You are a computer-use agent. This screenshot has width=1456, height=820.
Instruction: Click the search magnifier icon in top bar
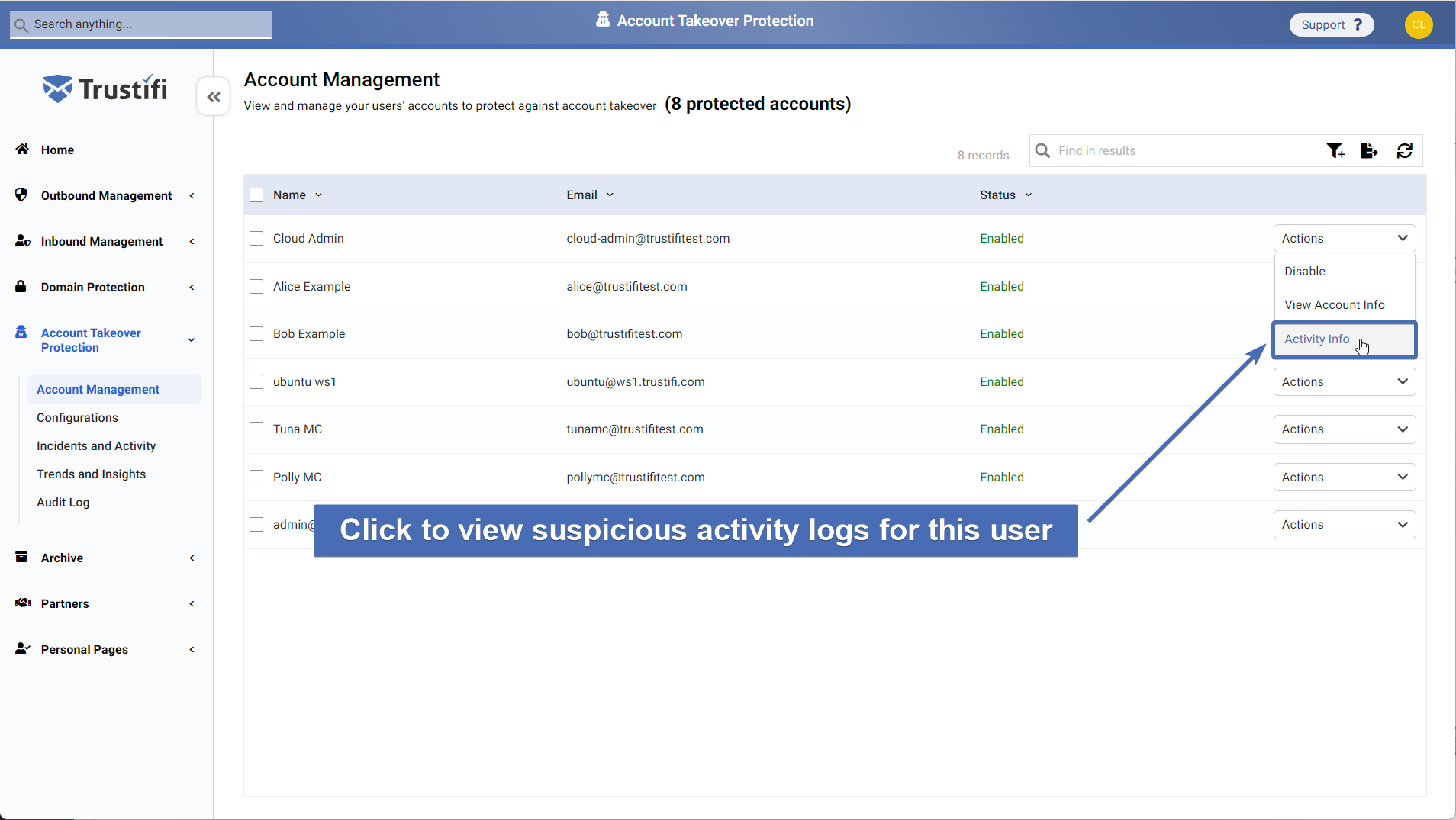tap(21, 25)
